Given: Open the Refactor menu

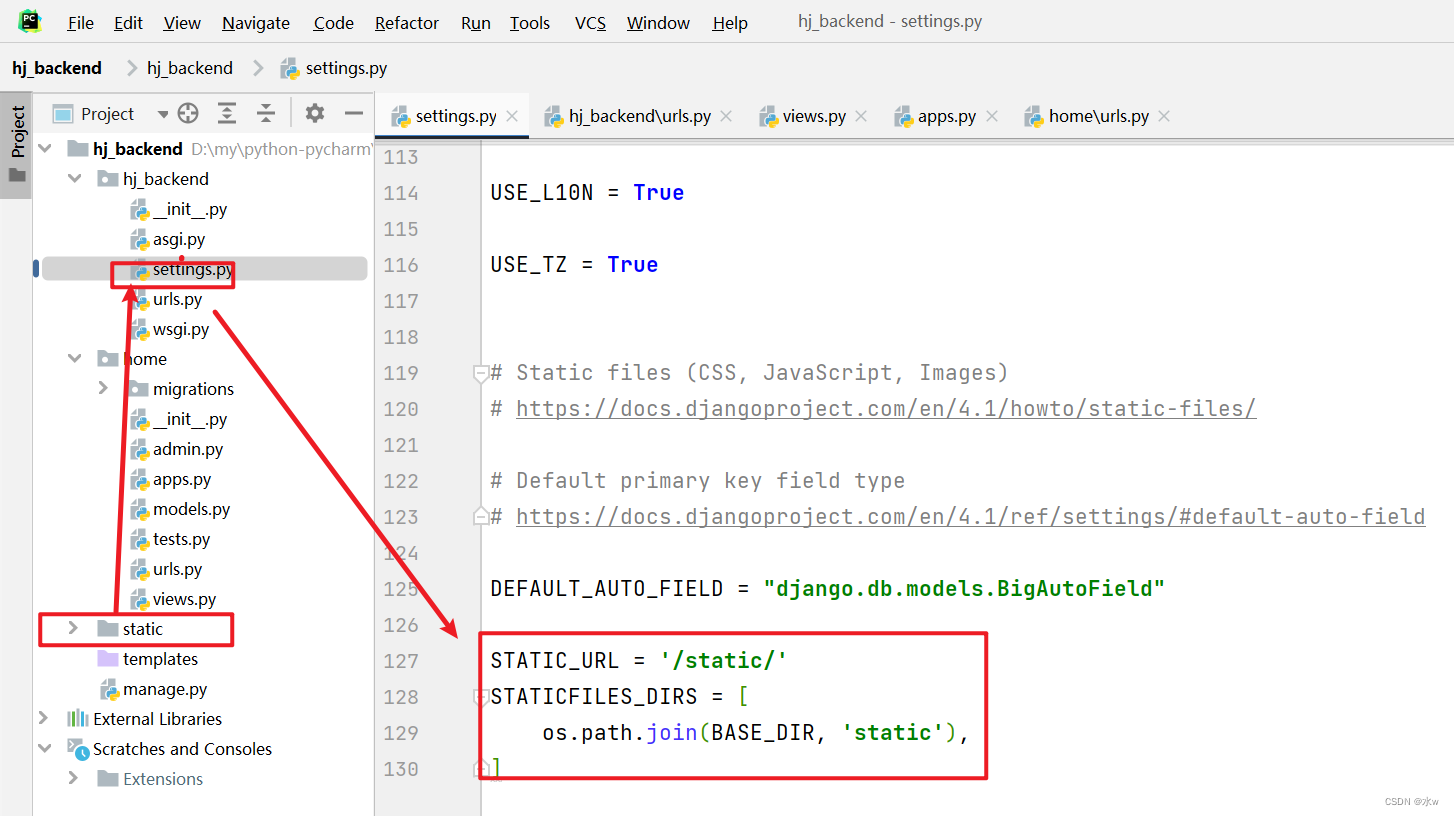Looking at the screenshot, I should click(x=407, y=23).
